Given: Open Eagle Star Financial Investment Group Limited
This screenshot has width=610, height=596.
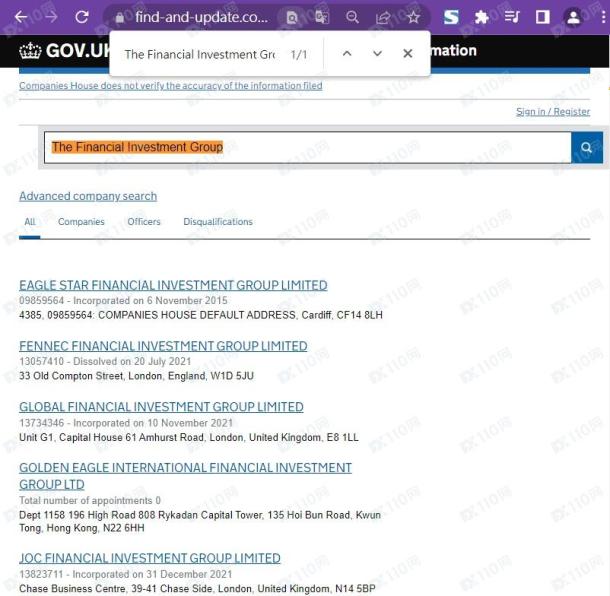Looking at the screenshot, I should [x=173, y=285].
